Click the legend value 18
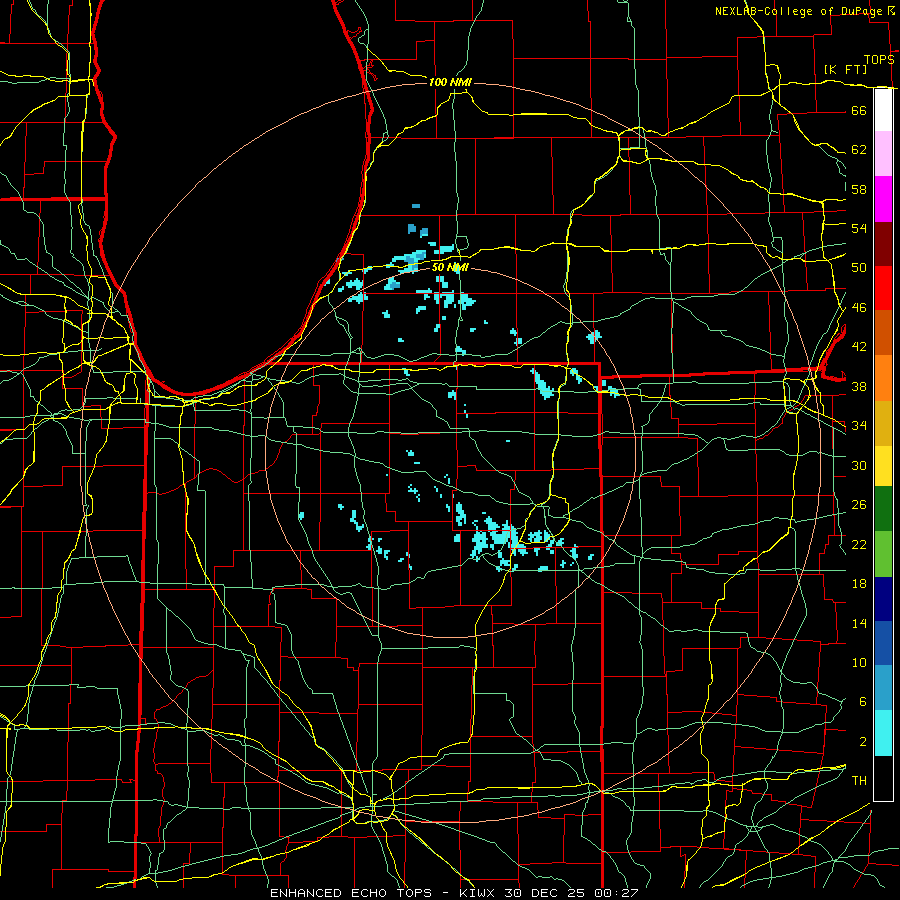 tap(859, 584)
